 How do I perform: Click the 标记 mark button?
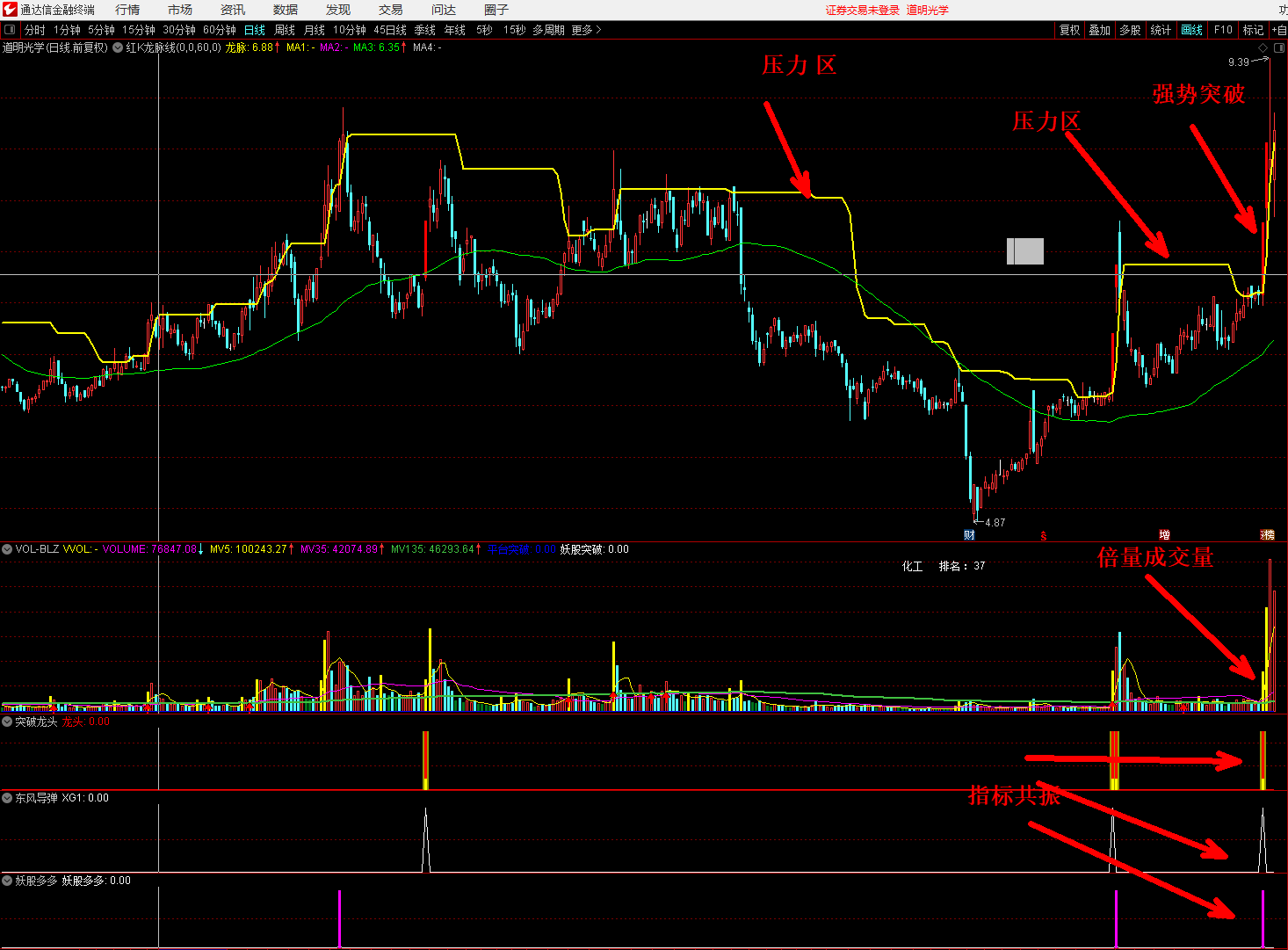coord(1254,30)
